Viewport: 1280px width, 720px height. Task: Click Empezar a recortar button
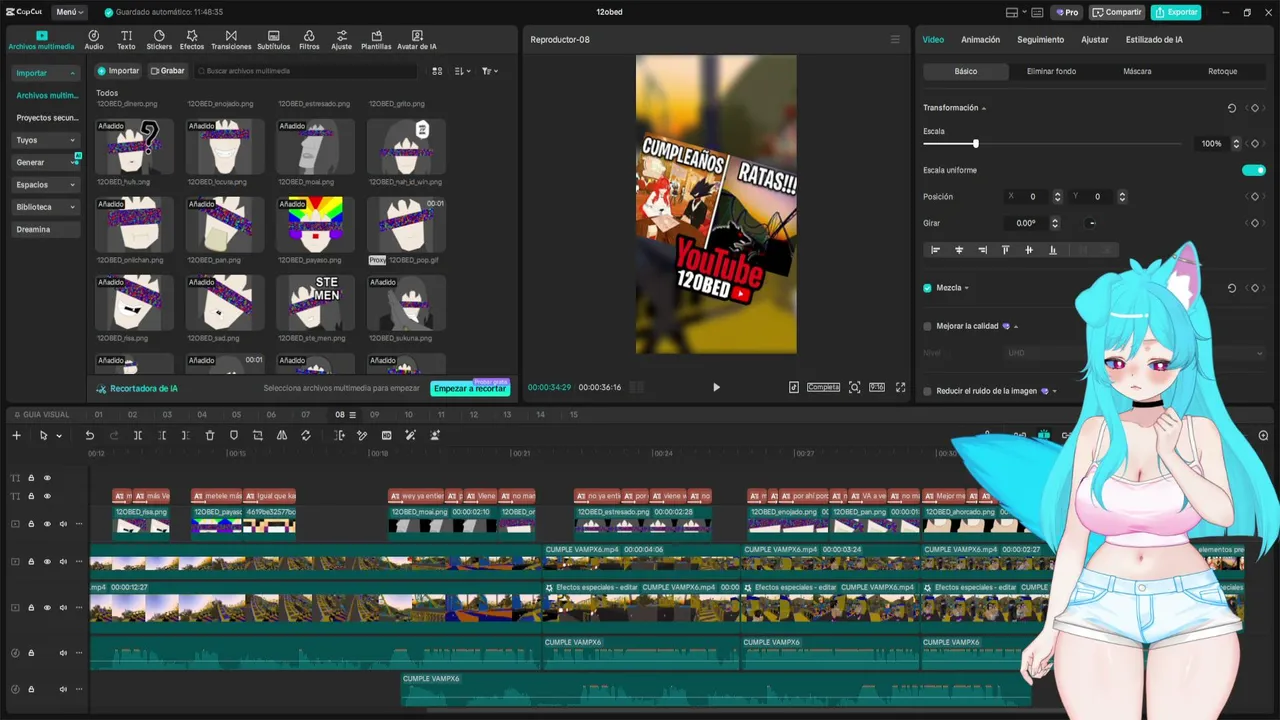click(470, 388)
